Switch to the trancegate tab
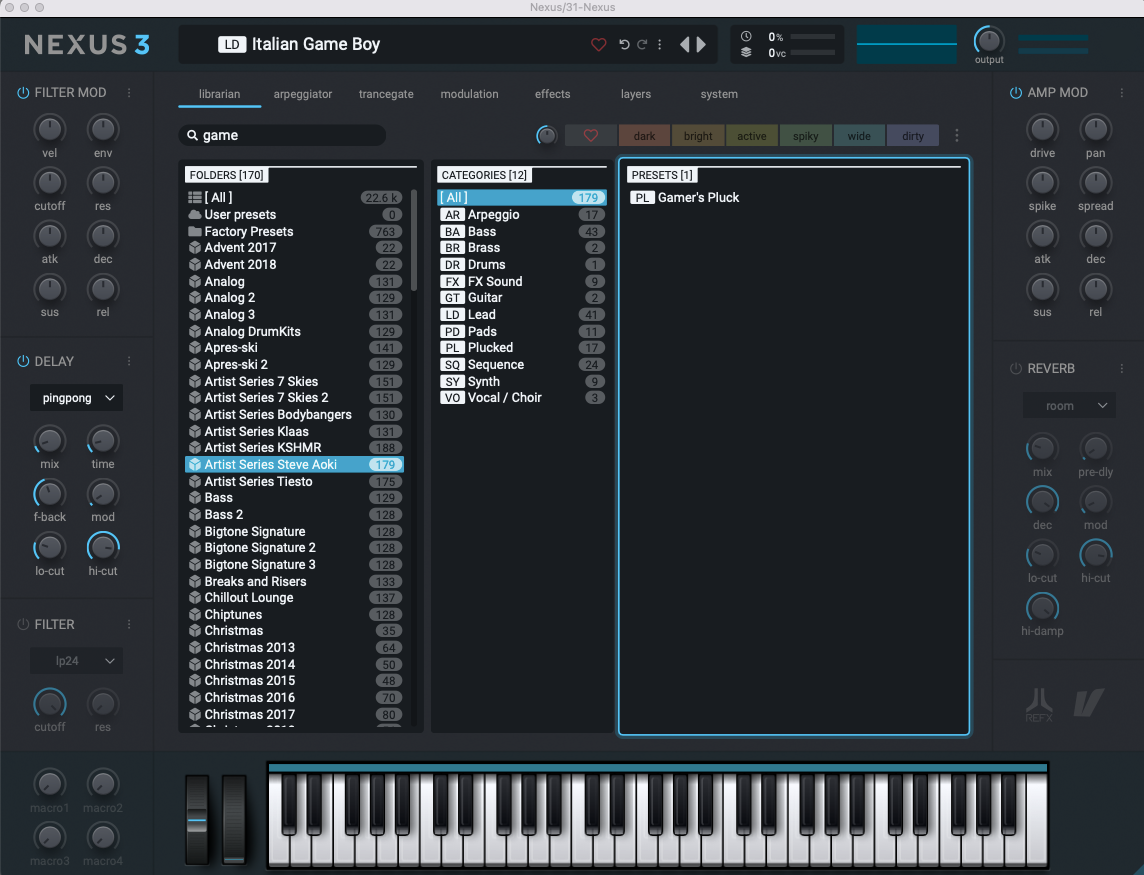The width and height of the screenshot is (1144, 875). click(386, 94)
